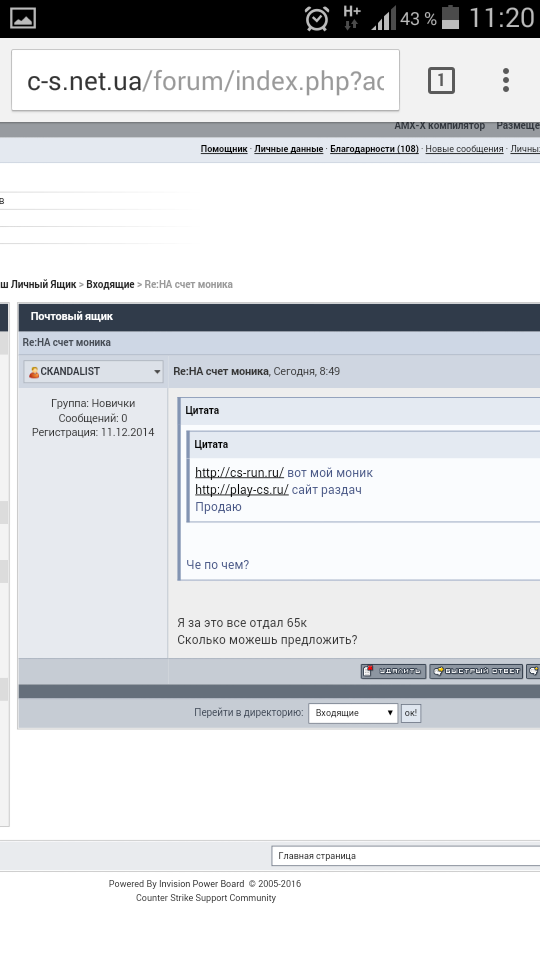540x960 pixels.
Task: Click the Delete message button
Action: coord(394,671)
